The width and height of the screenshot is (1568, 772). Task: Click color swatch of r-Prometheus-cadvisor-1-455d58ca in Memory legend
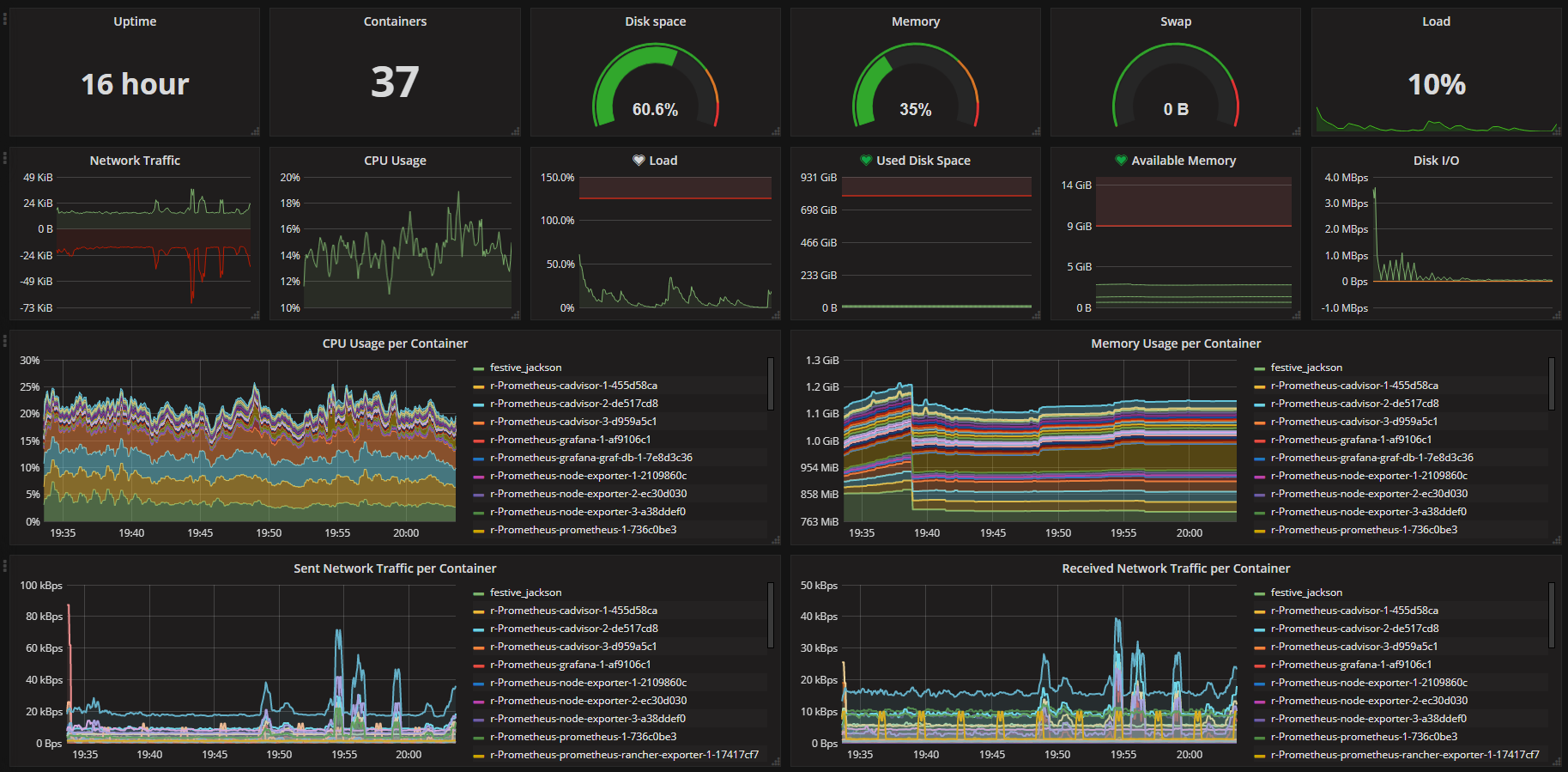1260,386
